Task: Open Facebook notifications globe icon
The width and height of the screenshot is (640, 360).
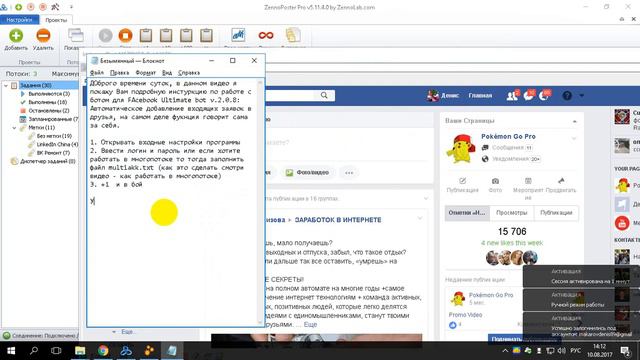Action: (x=544, y=96)
